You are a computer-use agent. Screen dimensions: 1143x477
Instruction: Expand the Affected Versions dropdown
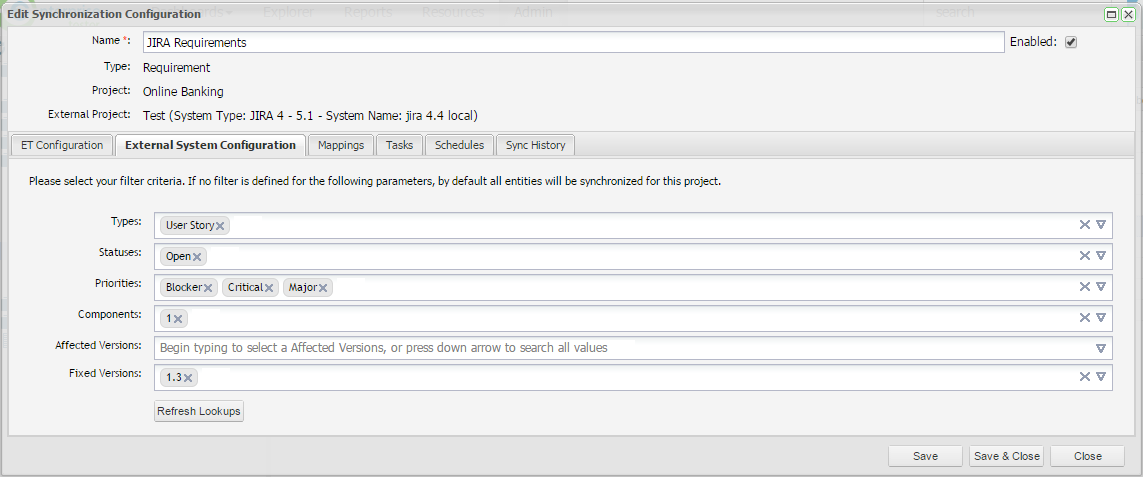(x=1100, y=348)
